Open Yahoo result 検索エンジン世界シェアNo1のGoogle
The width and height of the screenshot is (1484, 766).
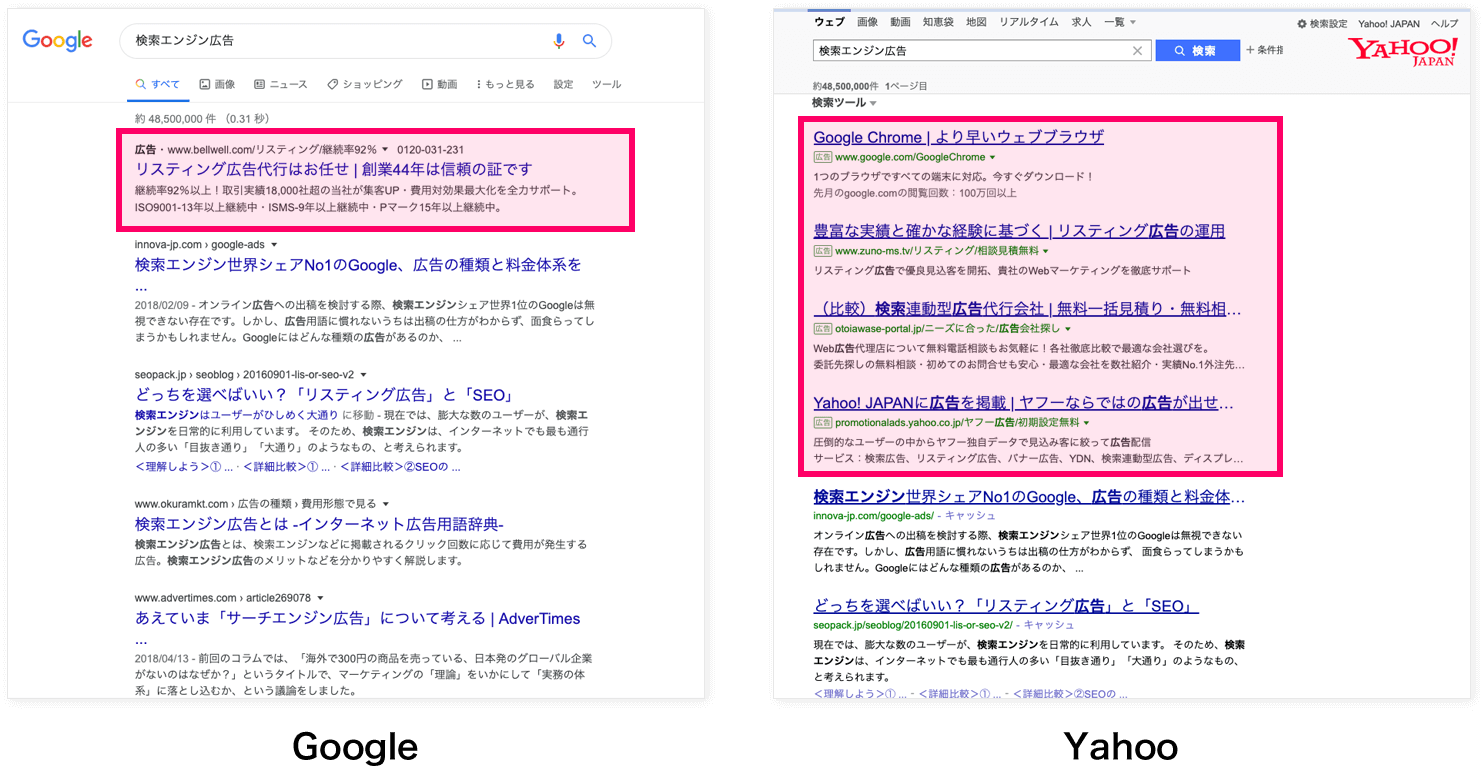click(x=1029, y=496)
